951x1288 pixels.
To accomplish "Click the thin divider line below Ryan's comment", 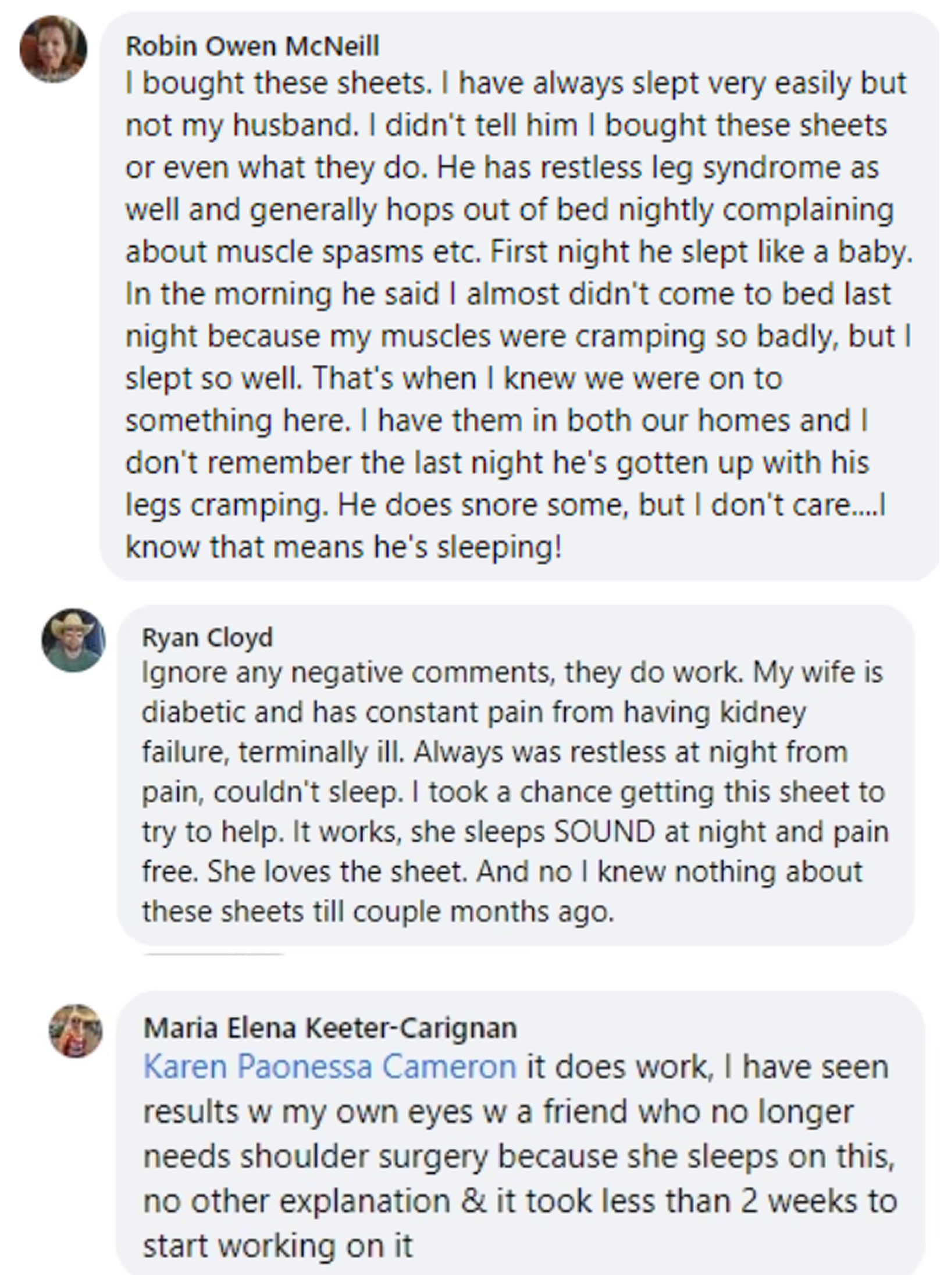I will coord(213,954).
